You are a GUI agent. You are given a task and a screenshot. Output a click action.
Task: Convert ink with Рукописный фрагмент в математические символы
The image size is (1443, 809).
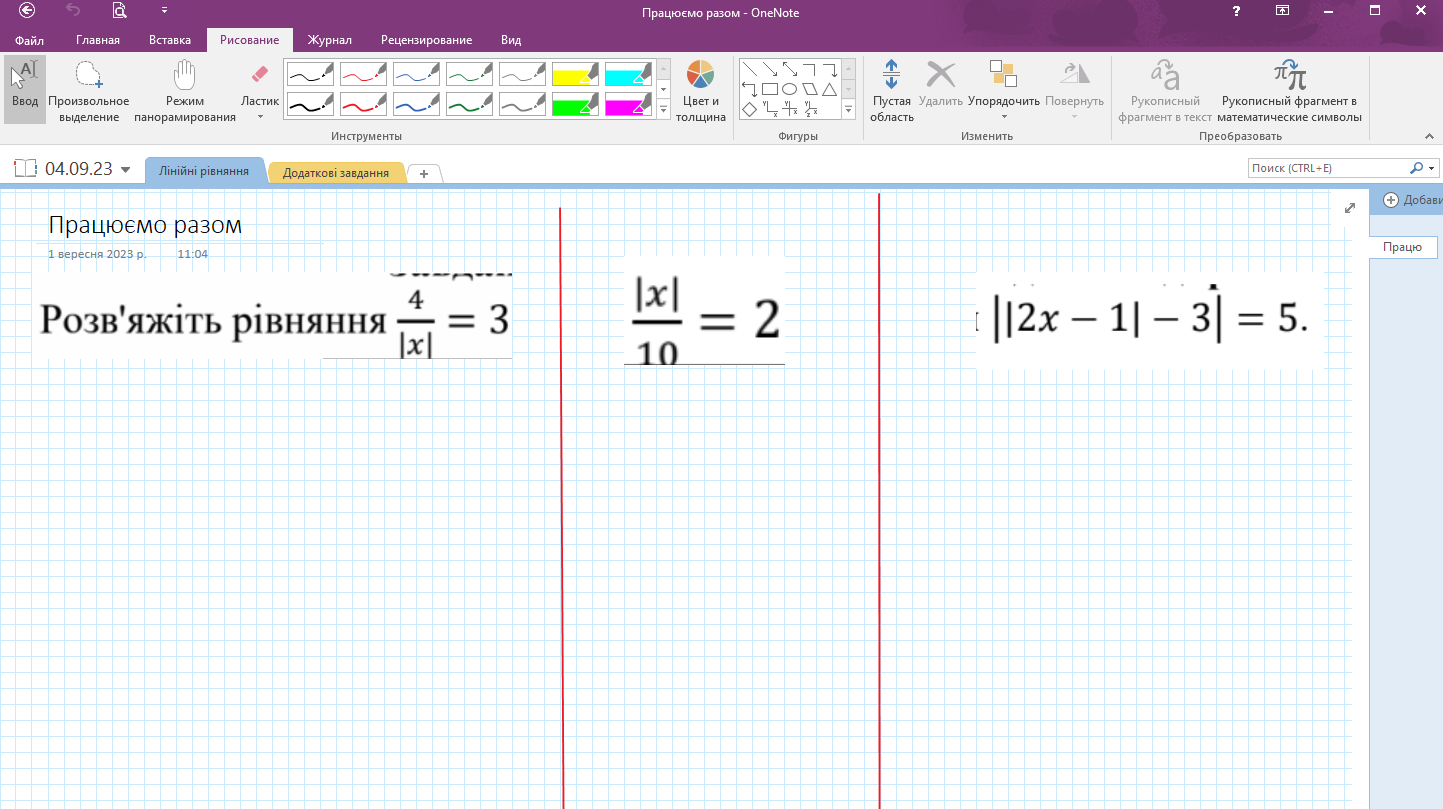[1289, 90]
